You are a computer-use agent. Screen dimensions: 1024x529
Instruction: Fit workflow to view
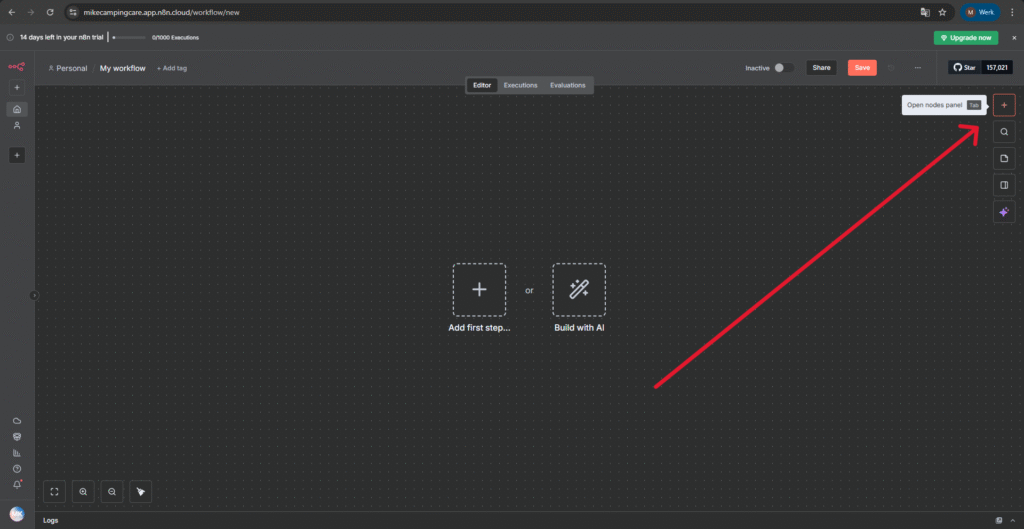click(x=55, y=491)
